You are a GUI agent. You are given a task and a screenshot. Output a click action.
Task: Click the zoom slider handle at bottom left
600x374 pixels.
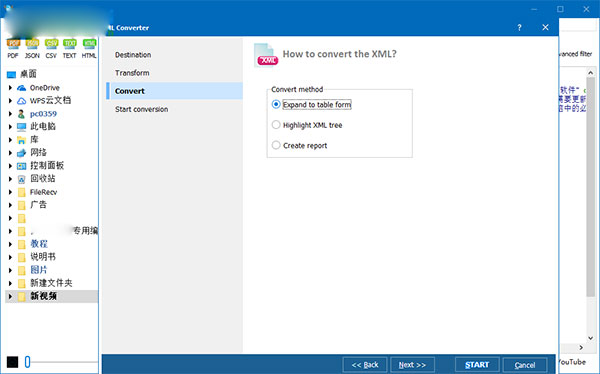(x=27, y=362)
